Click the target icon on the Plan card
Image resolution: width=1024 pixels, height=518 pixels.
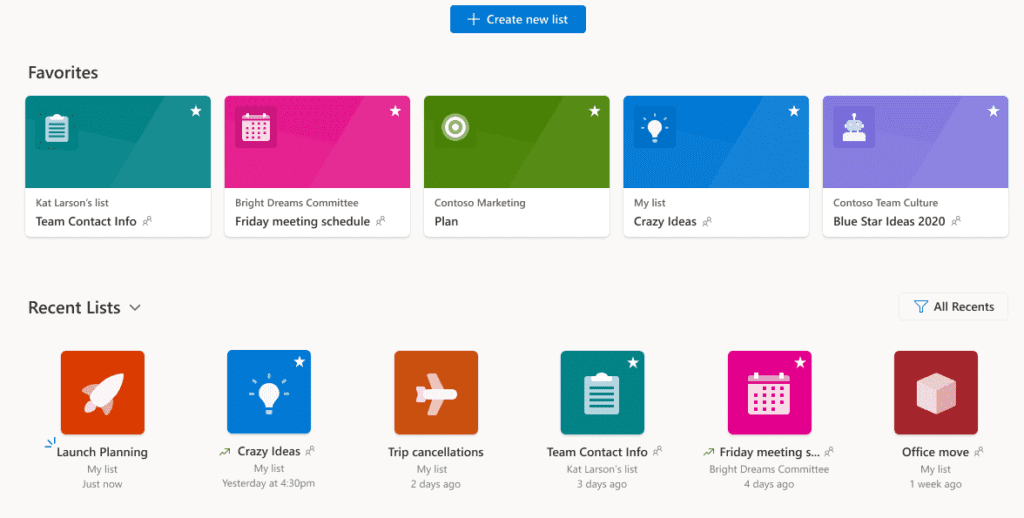(455, 127)
